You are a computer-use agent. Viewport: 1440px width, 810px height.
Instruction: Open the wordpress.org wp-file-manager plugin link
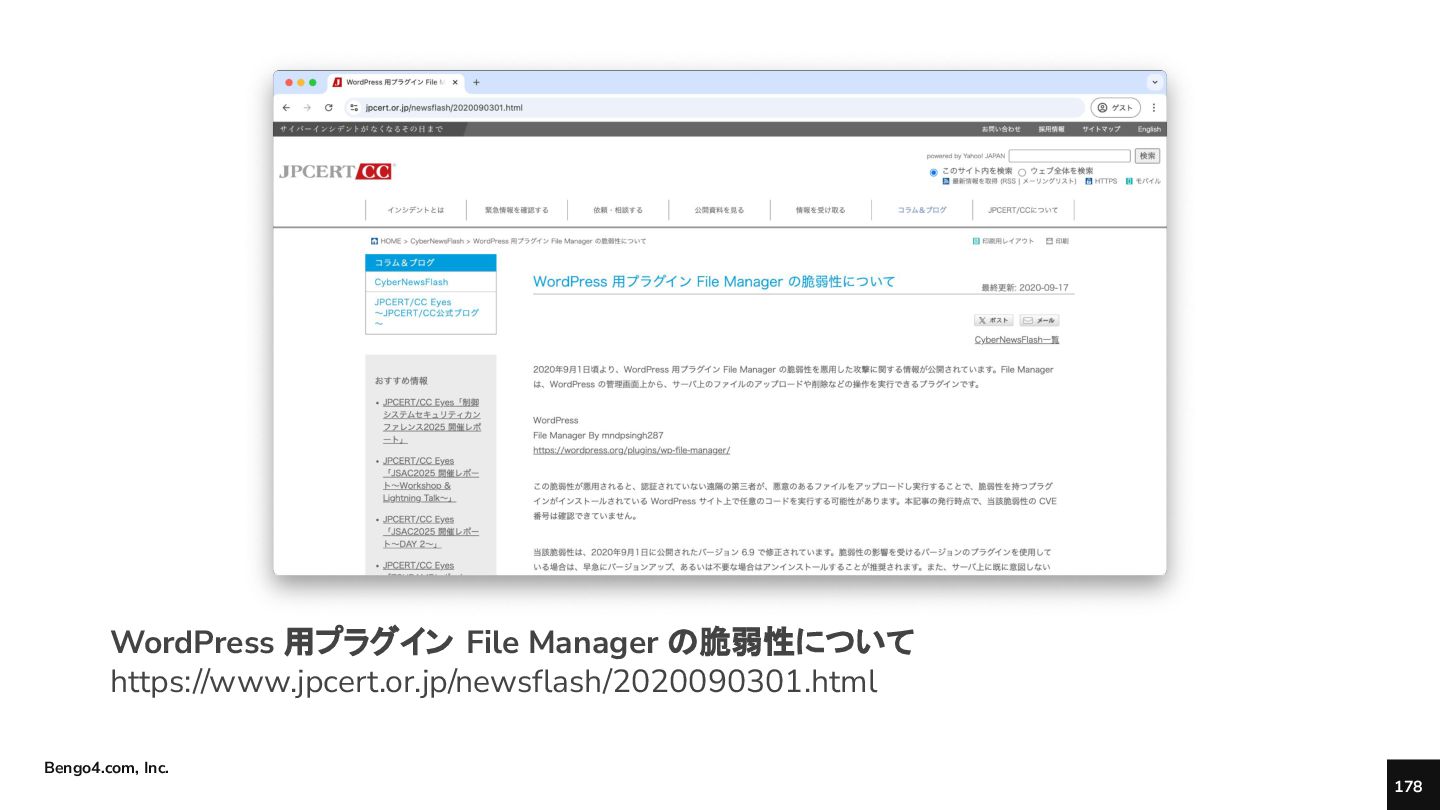(x=631, y=450)
